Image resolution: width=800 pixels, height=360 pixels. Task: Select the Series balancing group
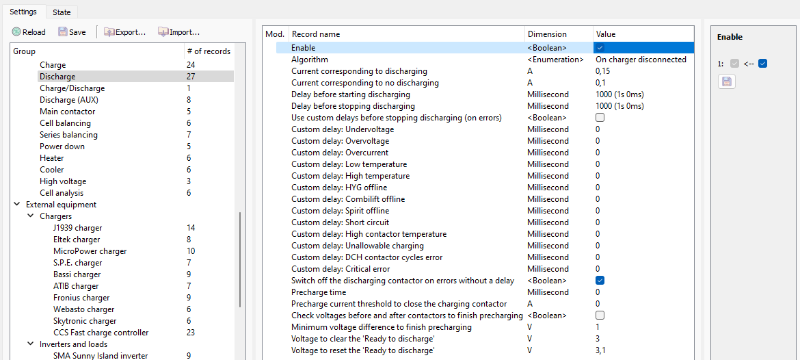click(x=68, y=135)
